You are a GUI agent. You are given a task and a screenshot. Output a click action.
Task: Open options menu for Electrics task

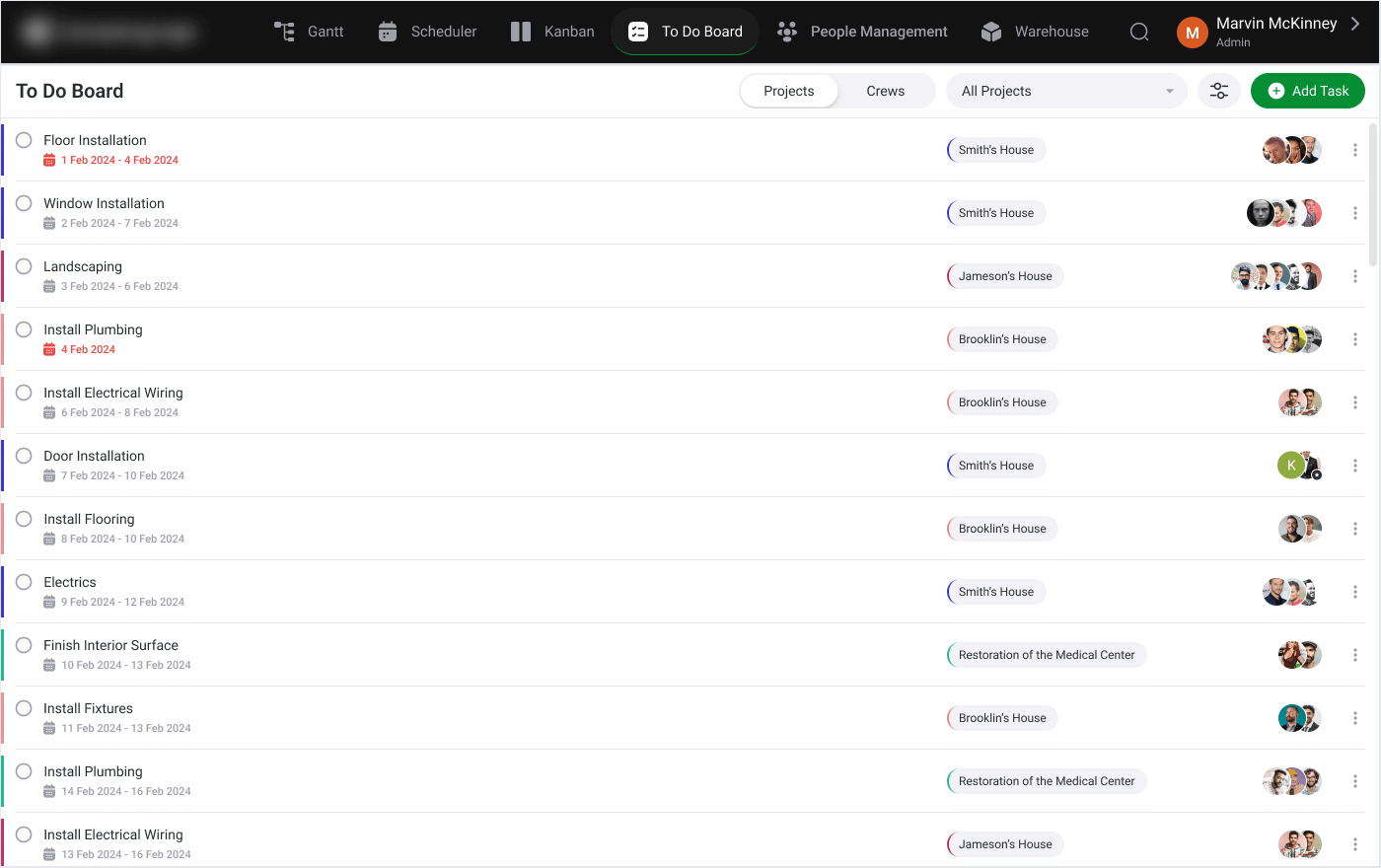click(x=1355, y=592)
